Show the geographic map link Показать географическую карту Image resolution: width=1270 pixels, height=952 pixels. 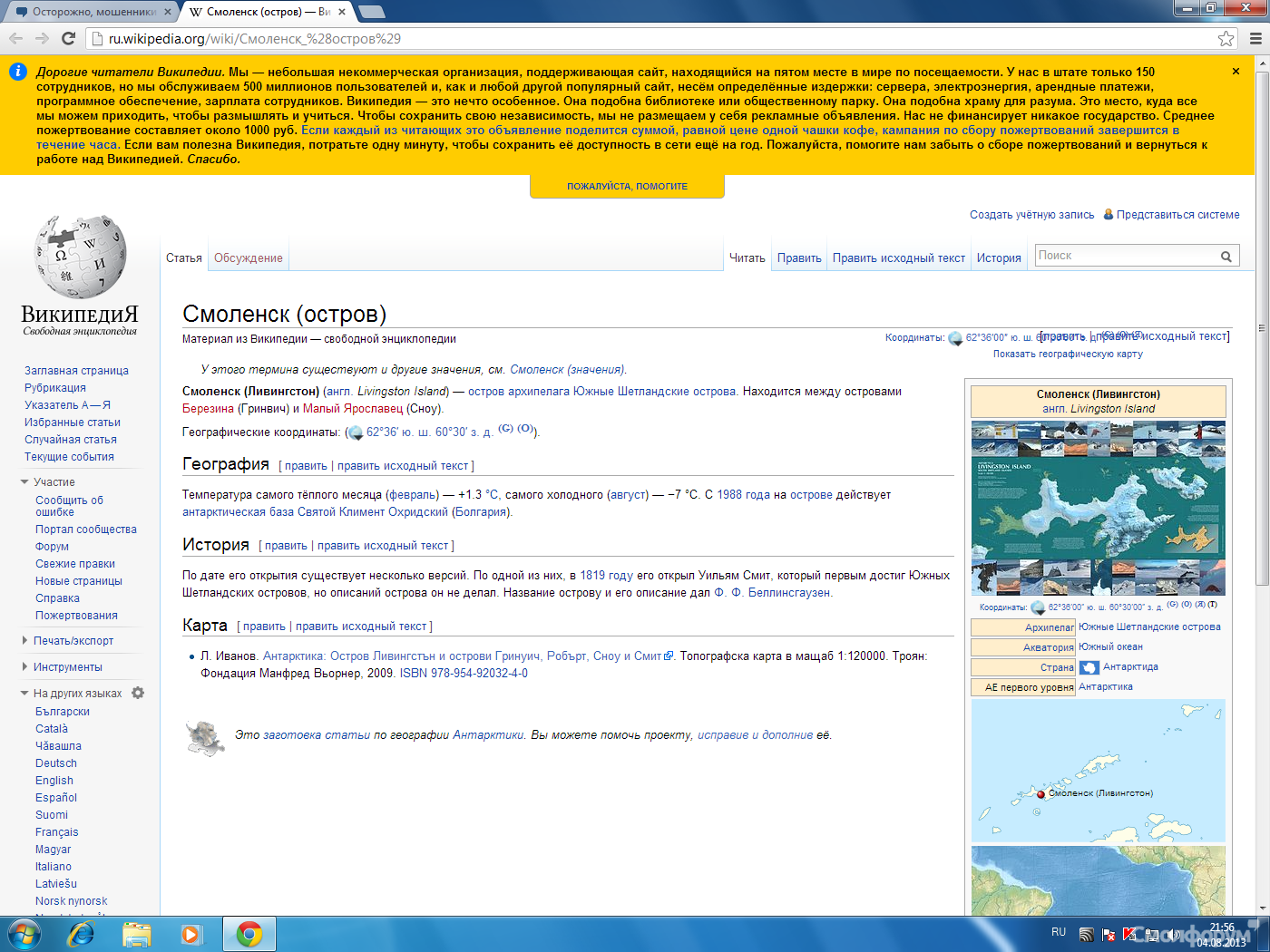(1068, 355)
